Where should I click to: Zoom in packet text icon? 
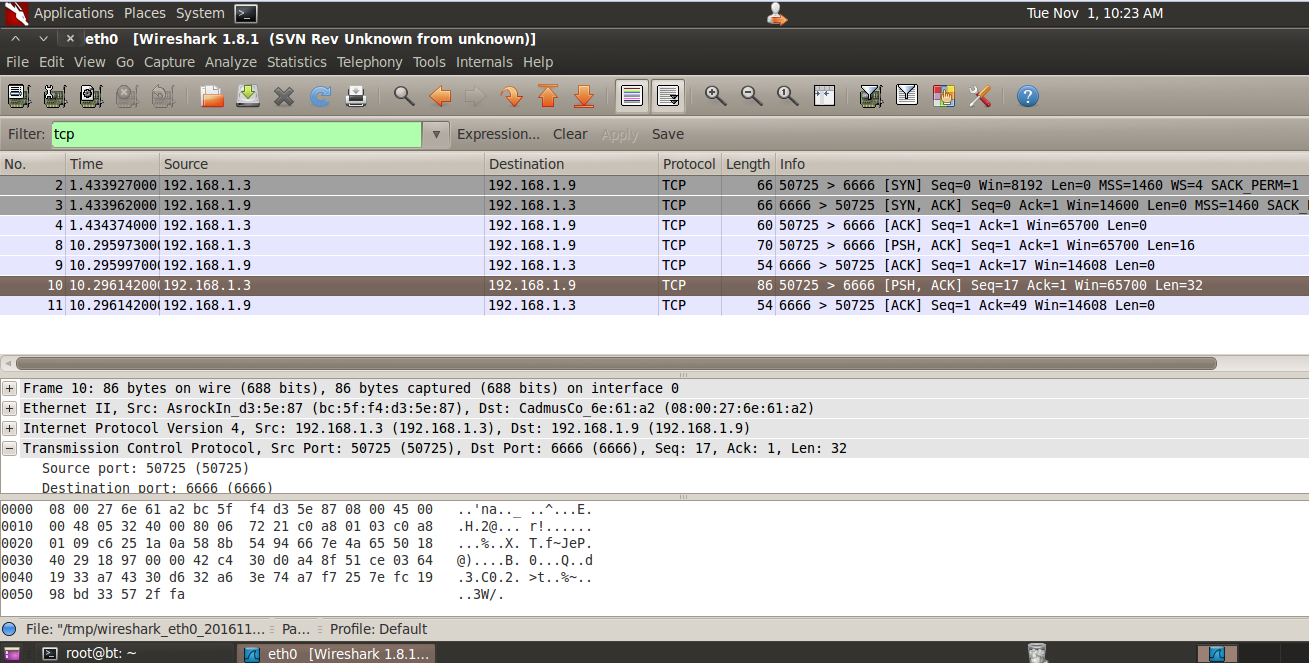(716, 96)
